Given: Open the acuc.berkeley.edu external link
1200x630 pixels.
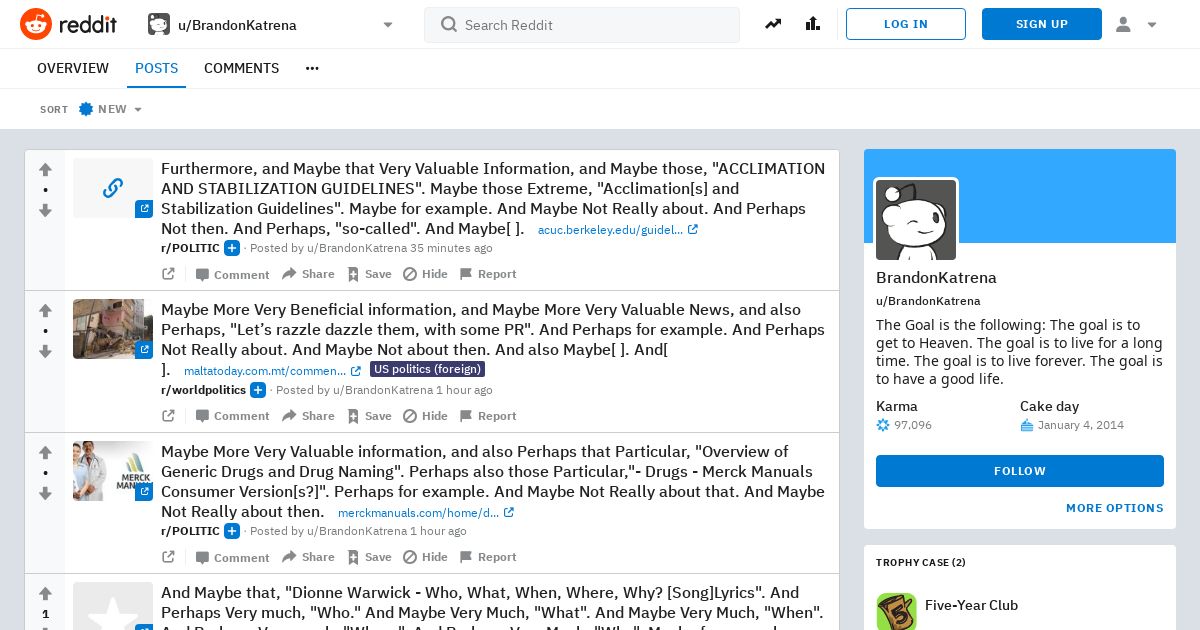Looking at the screenshot, I should coord(617,230).
